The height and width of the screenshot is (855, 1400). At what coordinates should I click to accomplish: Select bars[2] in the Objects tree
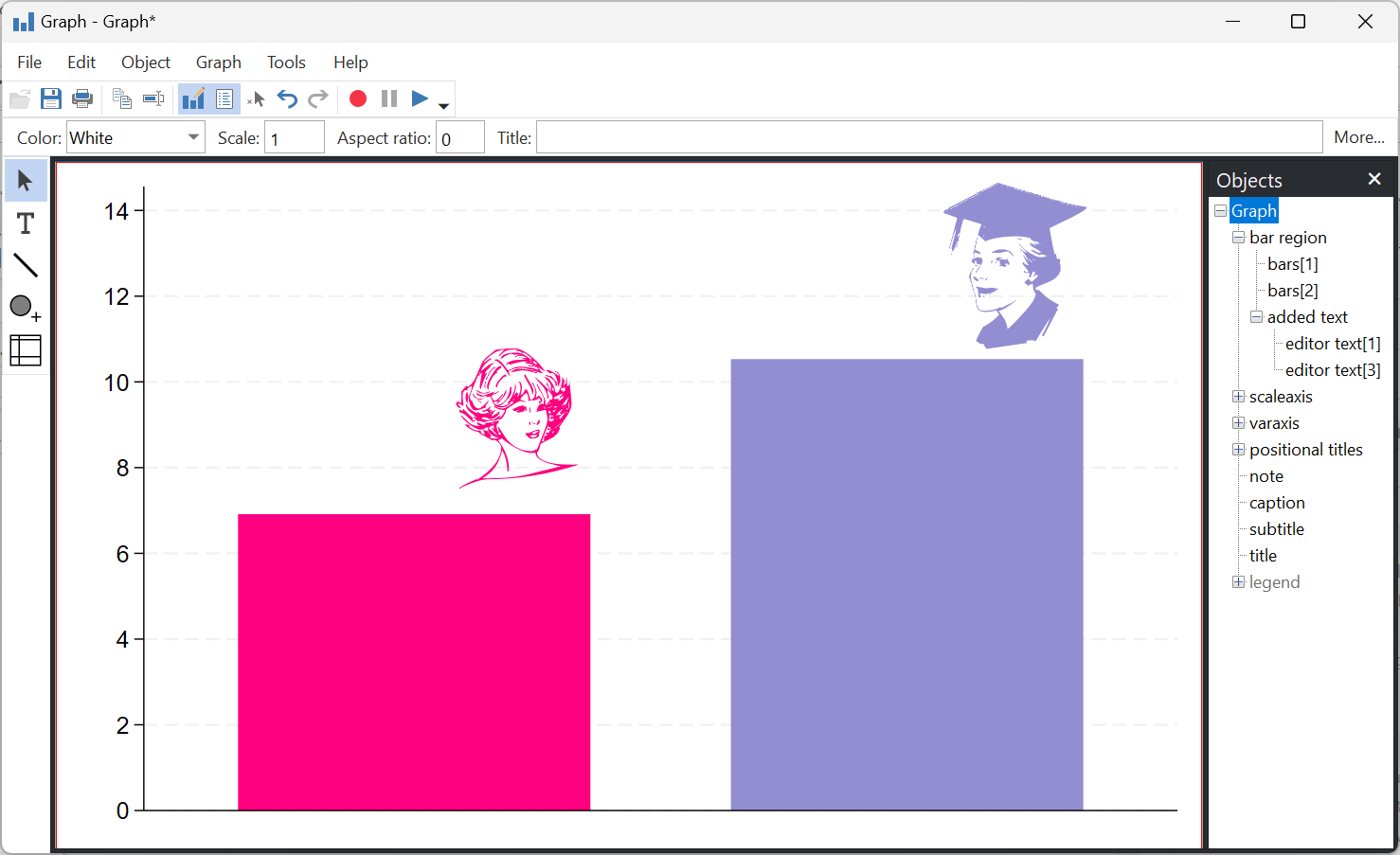tap(1292, 291)
